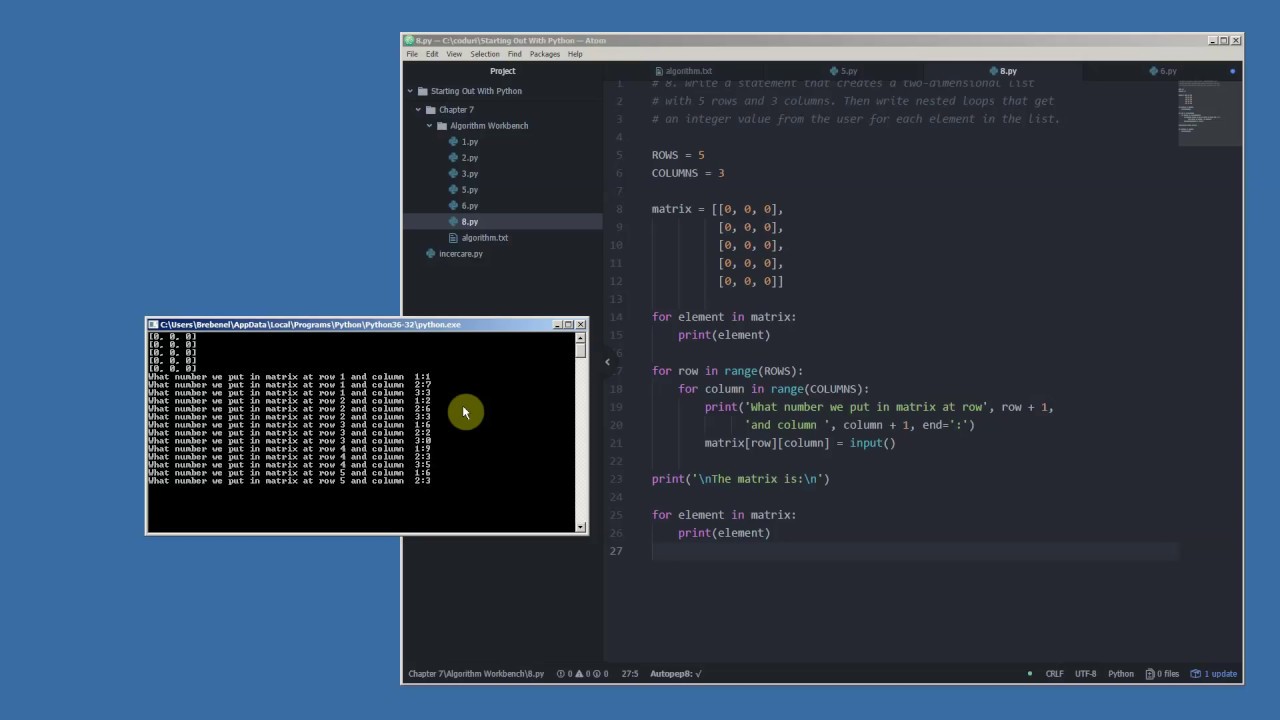Screen dimensions: 1280x720
Task: Click the file path in status bar
Action: 476,674
